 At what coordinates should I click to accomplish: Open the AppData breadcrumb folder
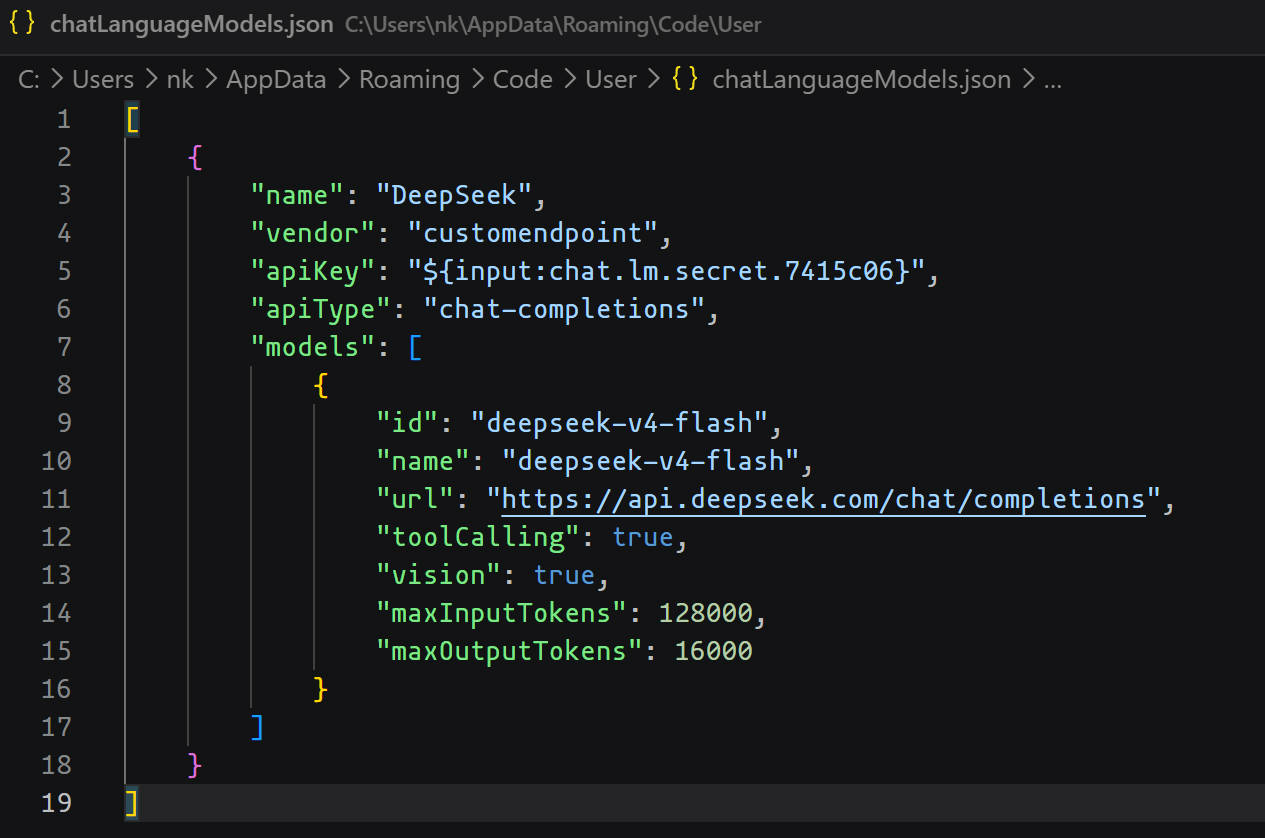[277, 79]
